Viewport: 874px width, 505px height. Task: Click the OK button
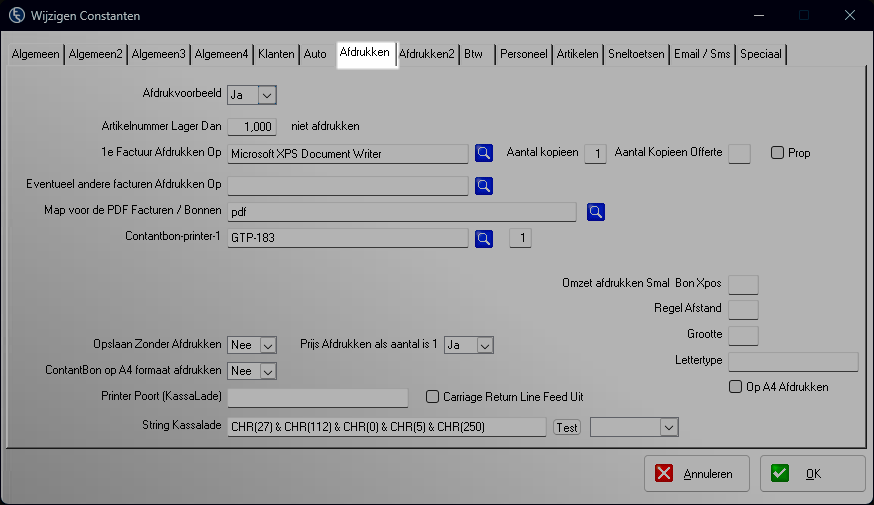coord(812,474)
